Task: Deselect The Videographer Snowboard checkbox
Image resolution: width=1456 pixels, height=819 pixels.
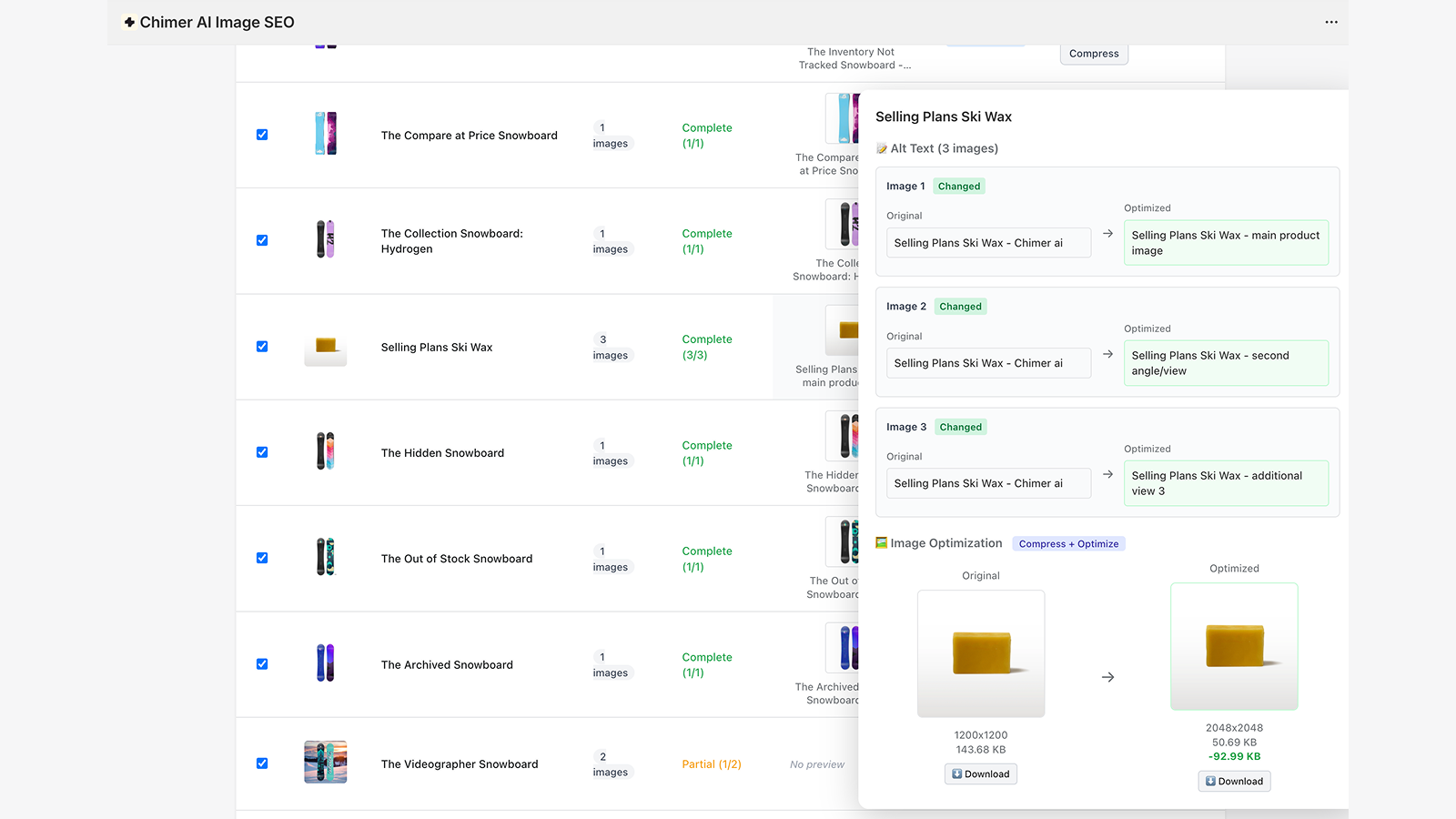Action: pos(262,763)
